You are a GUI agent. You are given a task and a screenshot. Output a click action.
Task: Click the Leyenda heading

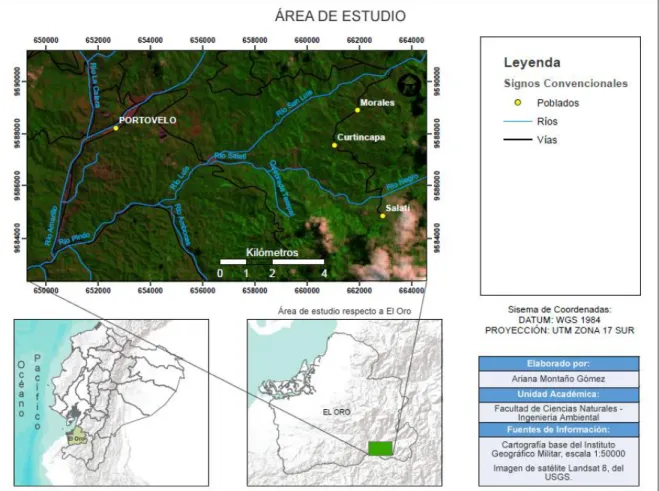(x=532, y=63)
